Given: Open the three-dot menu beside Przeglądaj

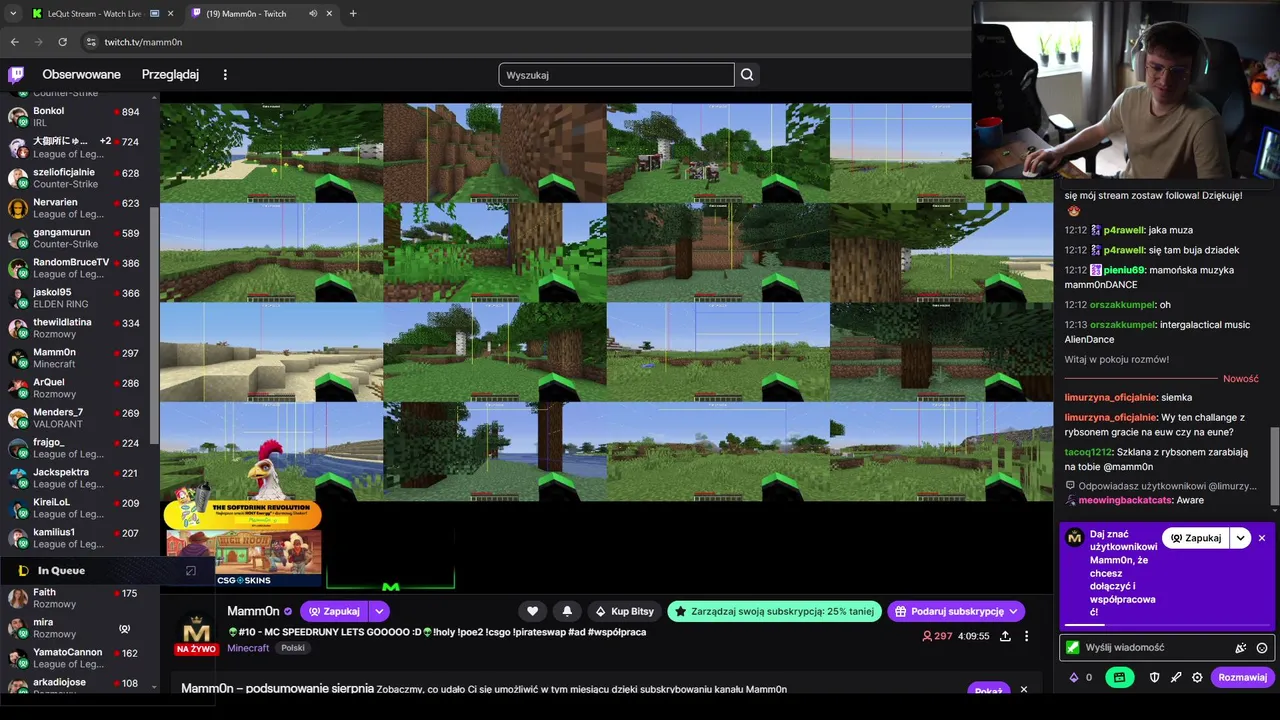Looking at the screenshot, I should pos(225,75).
